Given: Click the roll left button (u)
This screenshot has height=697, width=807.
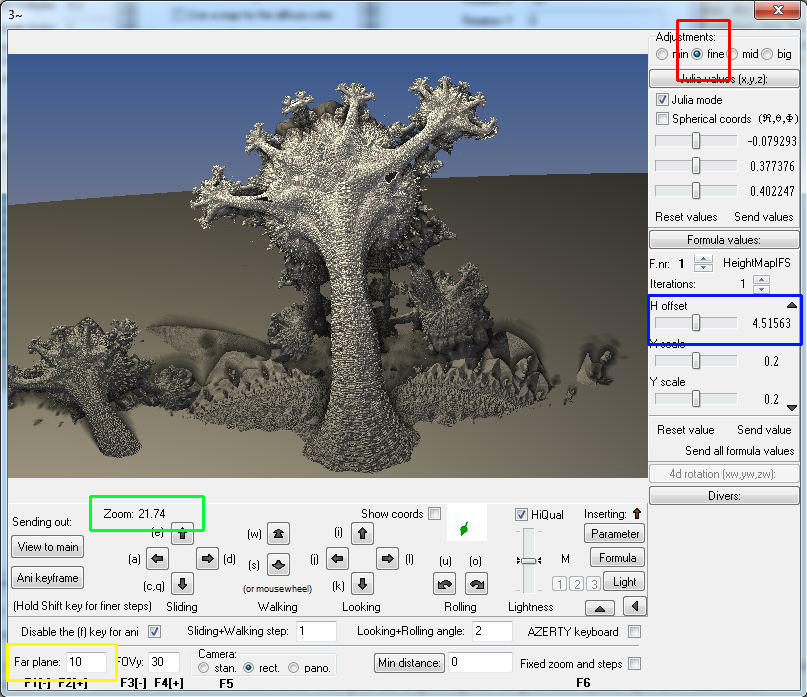Looking at the screenshot, I should (444, 584).
